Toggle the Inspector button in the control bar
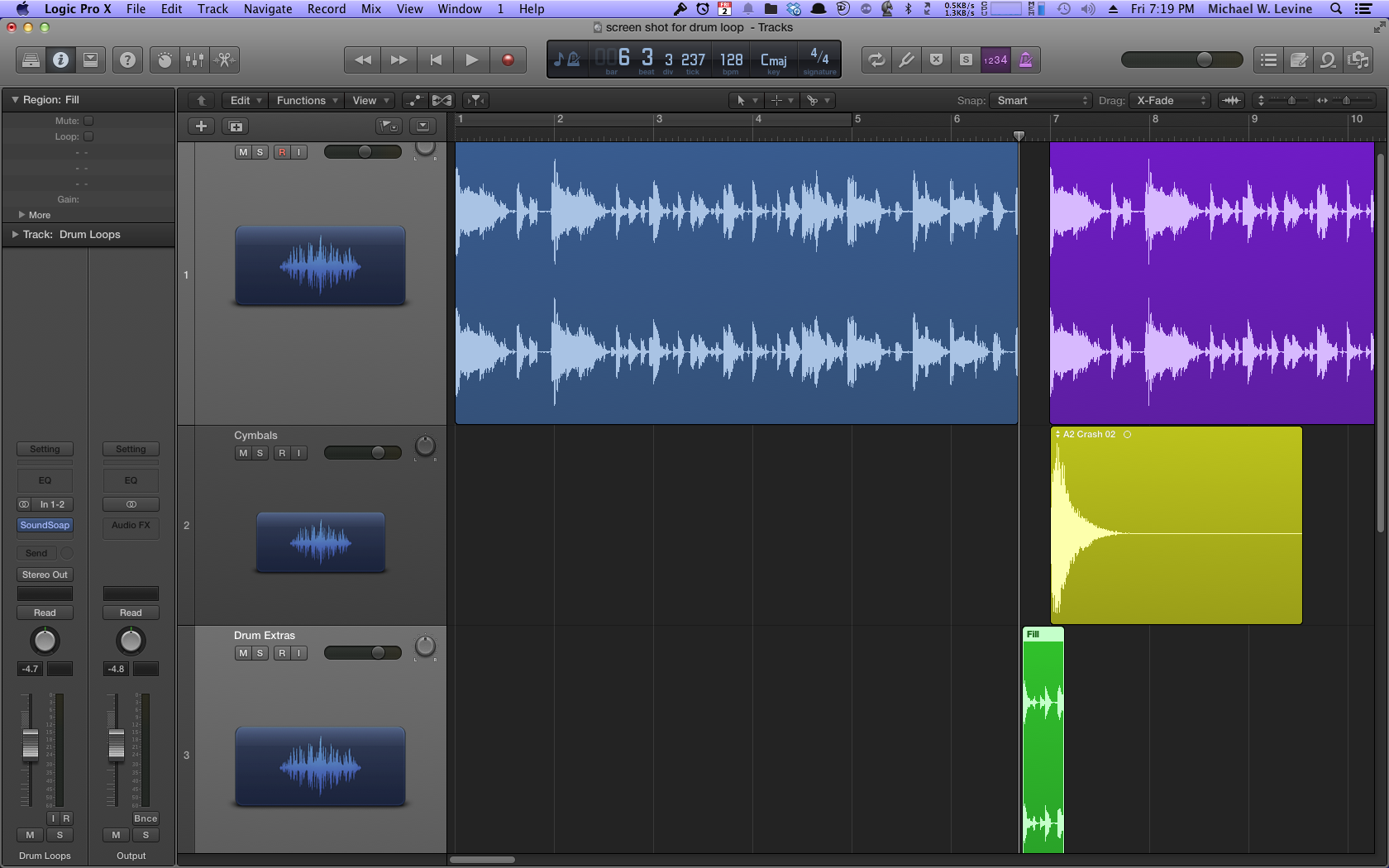 coord(60,60)
